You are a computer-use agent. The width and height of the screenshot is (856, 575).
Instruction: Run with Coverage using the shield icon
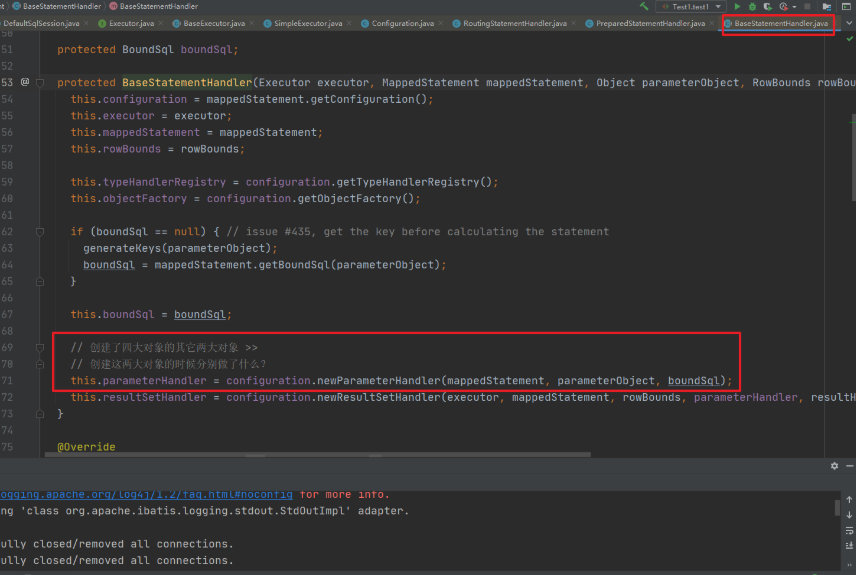tap(768, 7)
